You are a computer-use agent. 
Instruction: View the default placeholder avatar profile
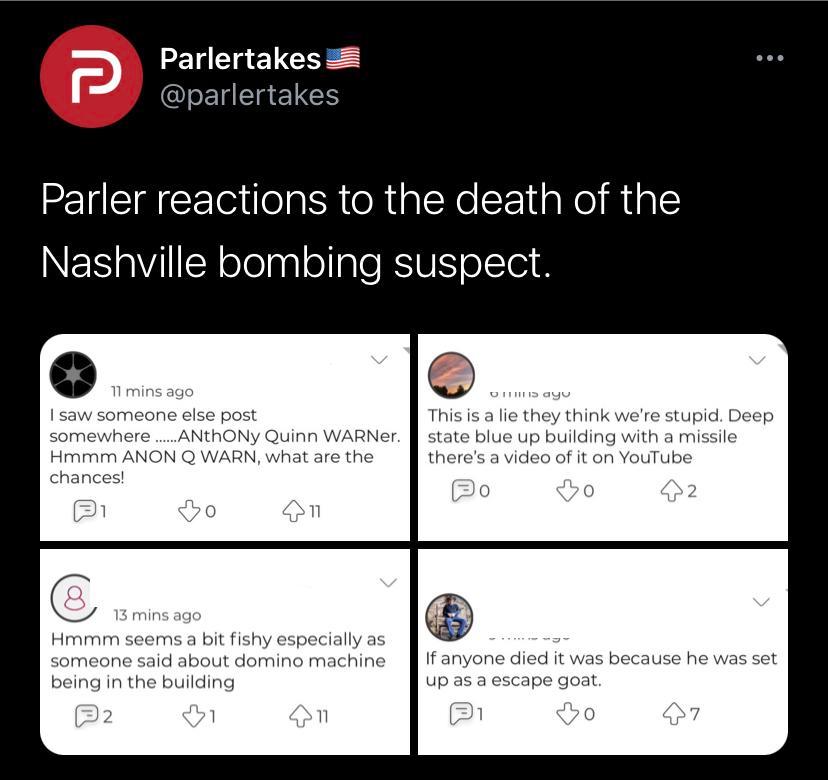[x=74, y=598]
